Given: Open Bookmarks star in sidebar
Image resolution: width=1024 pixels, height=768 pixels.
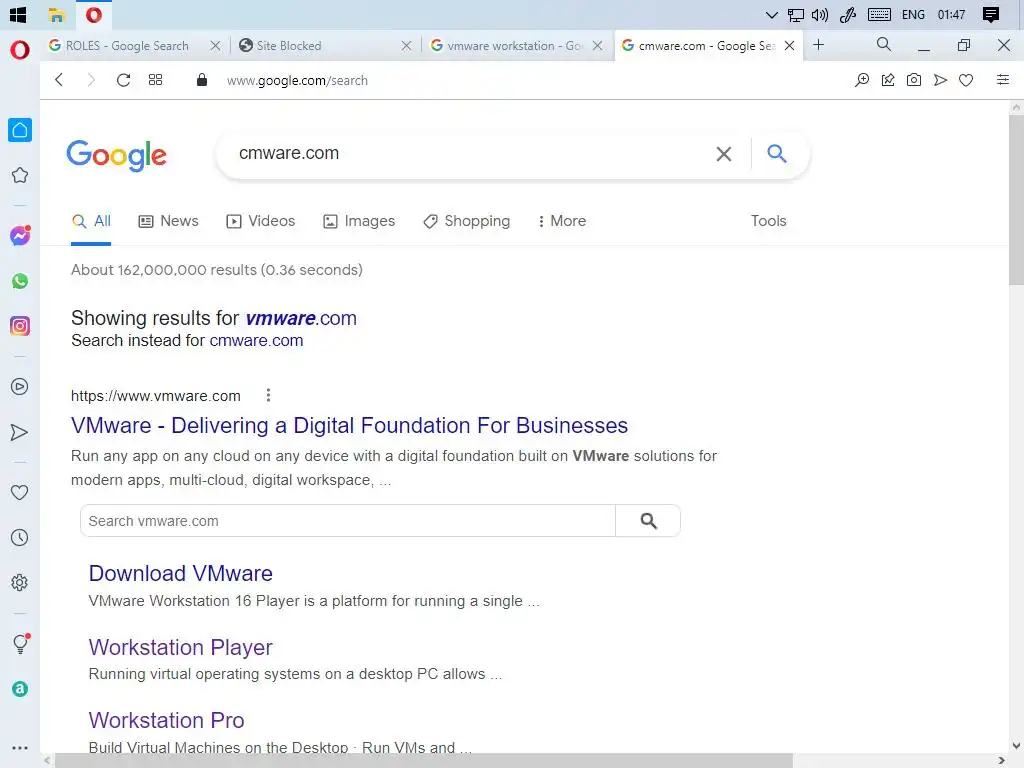Looking at the screenshot, I should (20, 175).
